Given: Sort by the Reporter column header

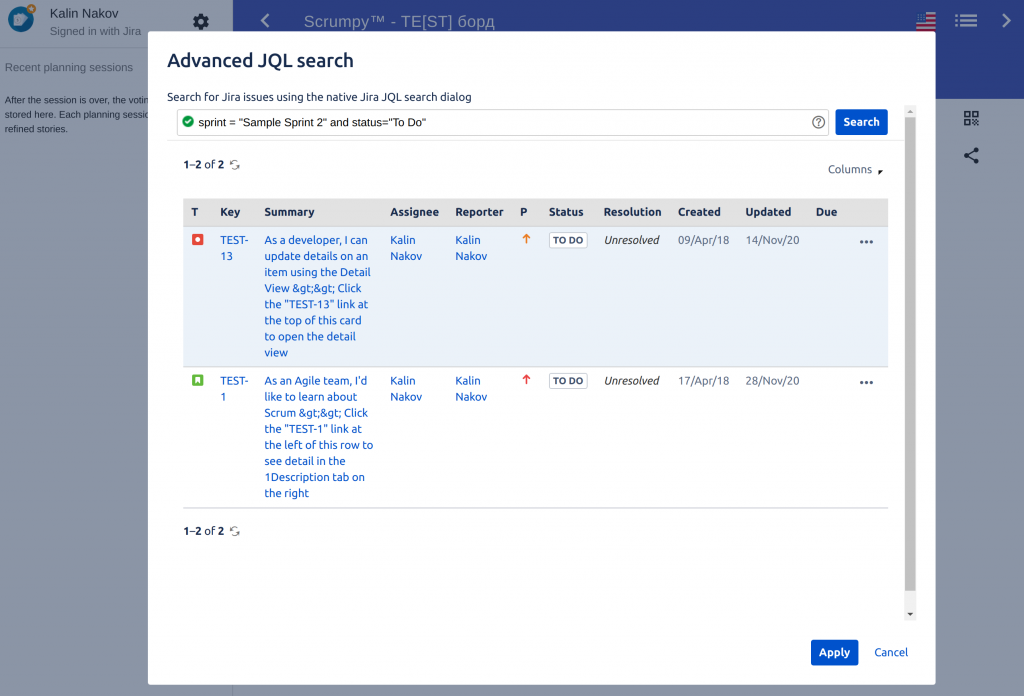Looking at the screenshot, I should click(479, 212).
